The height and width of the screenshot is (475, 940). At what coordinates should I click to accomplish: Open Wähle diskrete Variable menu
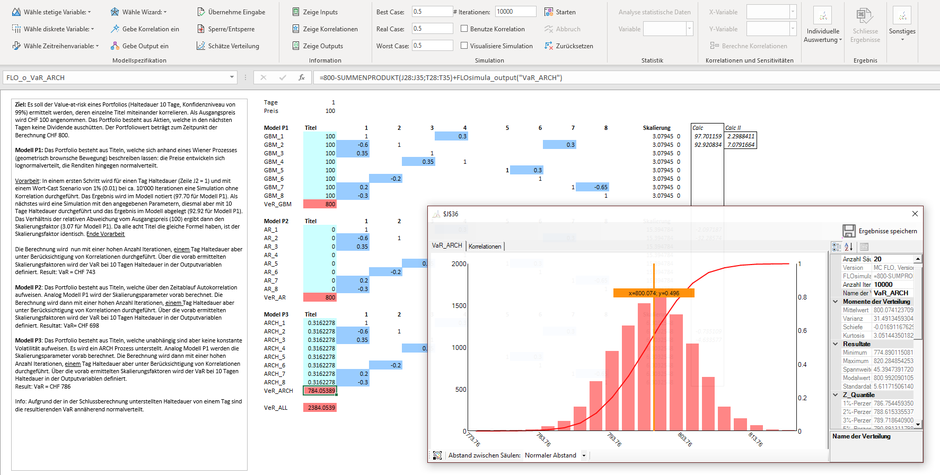point(53,29)
